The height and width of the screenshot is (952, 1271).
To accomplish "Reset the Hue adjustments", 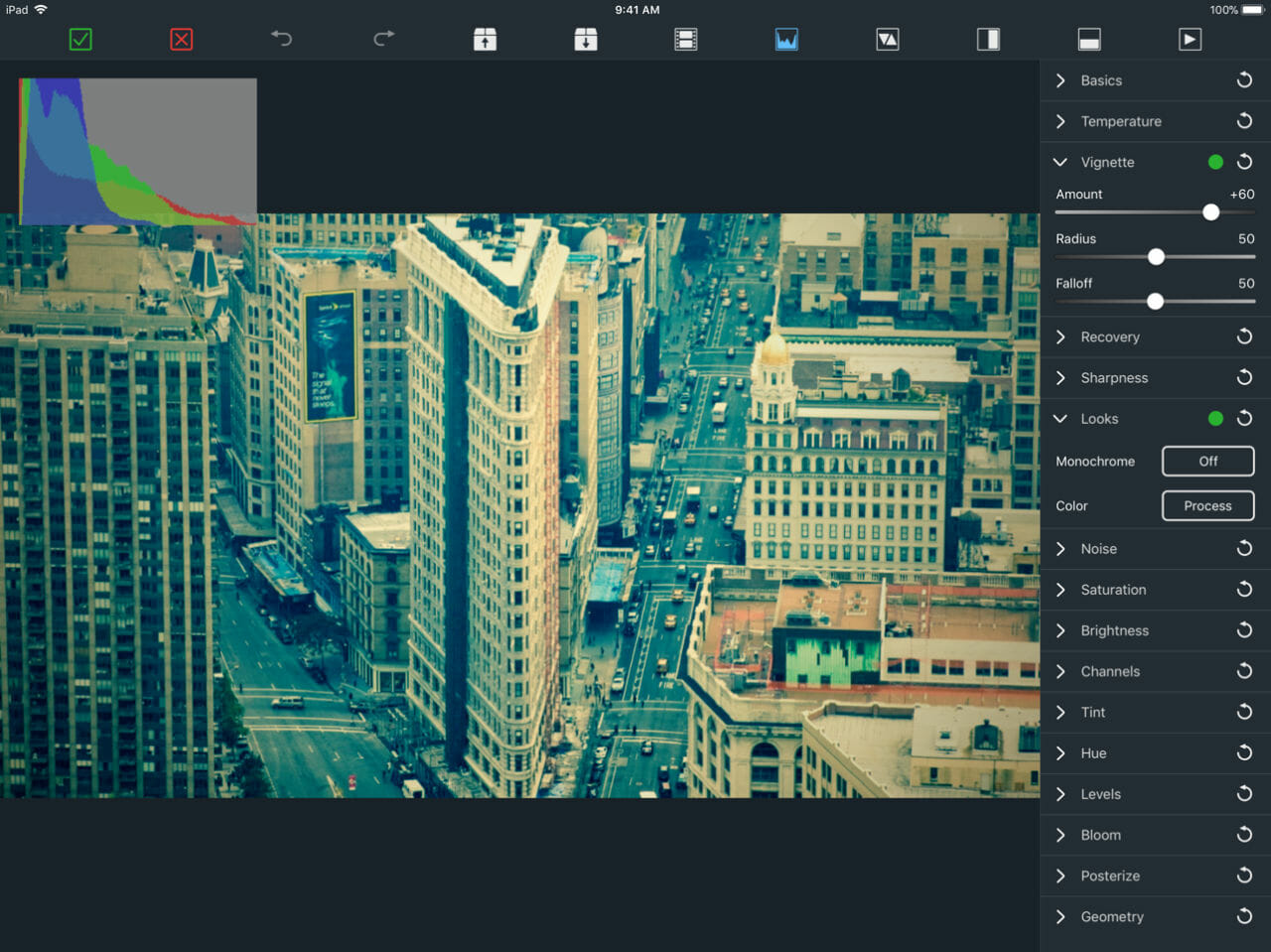I will click(x=1244, y=753).
